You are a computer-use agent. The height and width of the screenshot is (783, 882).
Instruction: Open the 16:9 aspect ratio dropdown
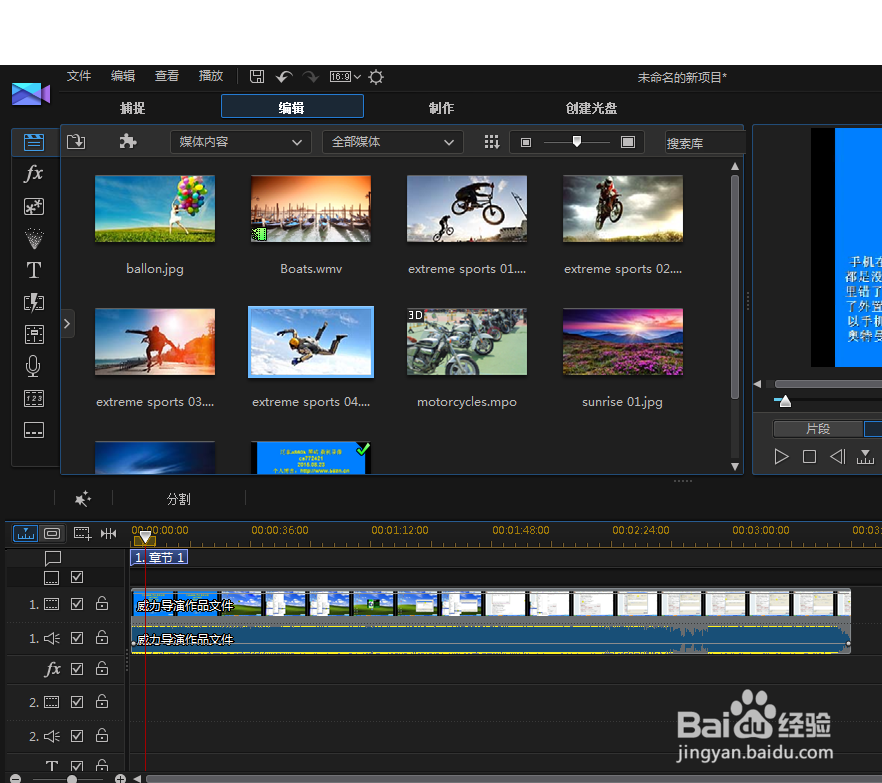345,77
